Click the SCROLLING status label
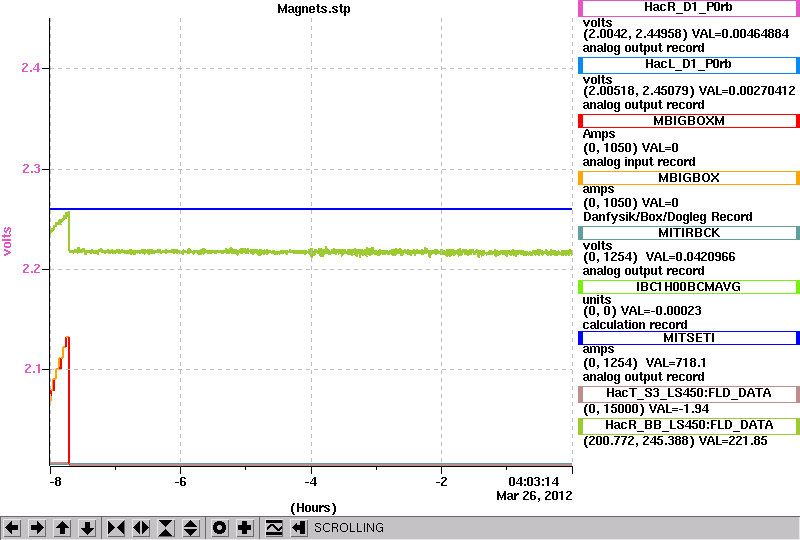This screenshot has height=540, width=800. (349, 528)
